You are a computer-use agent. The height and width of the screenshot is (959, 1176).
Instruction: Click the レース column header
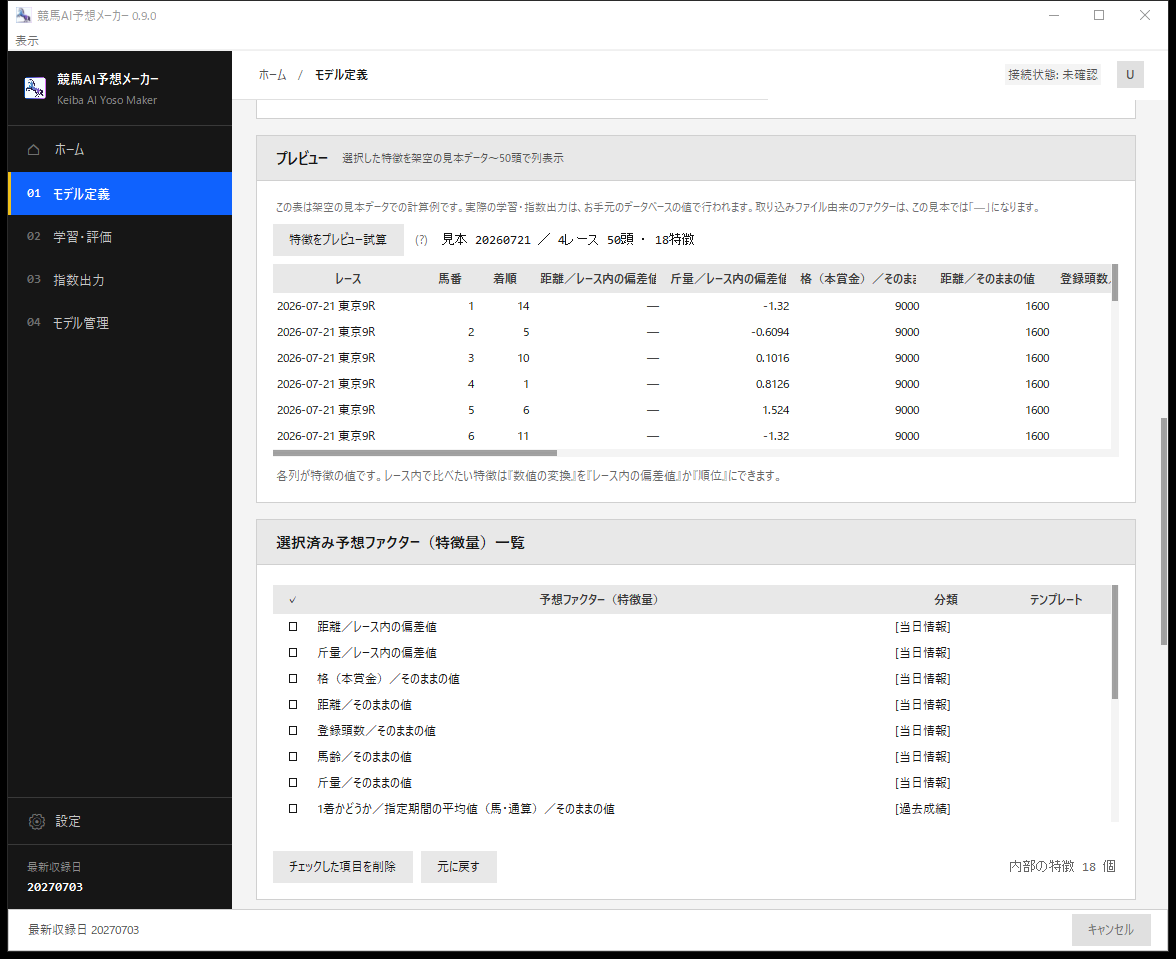tap(348, 279)
